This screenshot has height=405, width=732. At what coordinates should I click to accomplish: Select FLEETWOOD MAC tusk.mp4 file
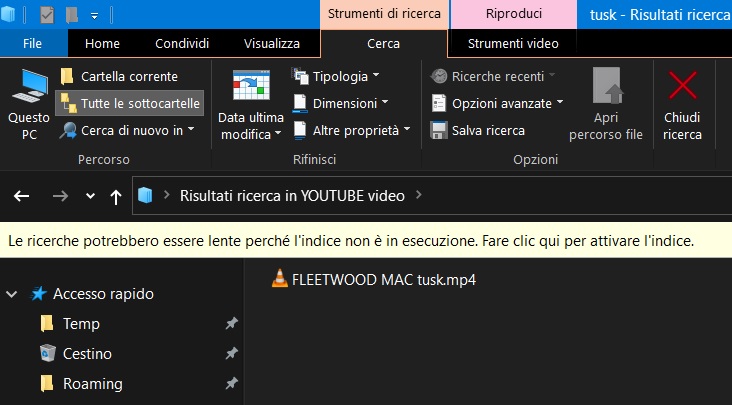pyautogui.click(x=374, y=279)
